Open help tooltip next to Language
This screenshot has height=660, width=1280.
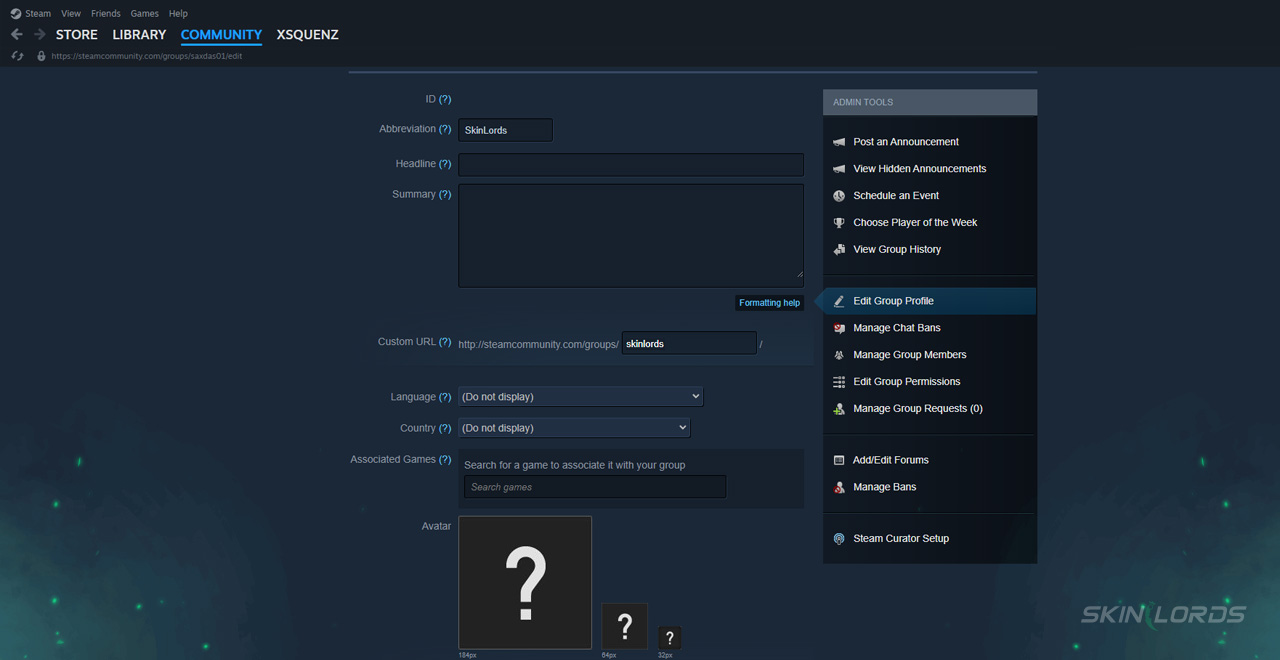point(445,397)
